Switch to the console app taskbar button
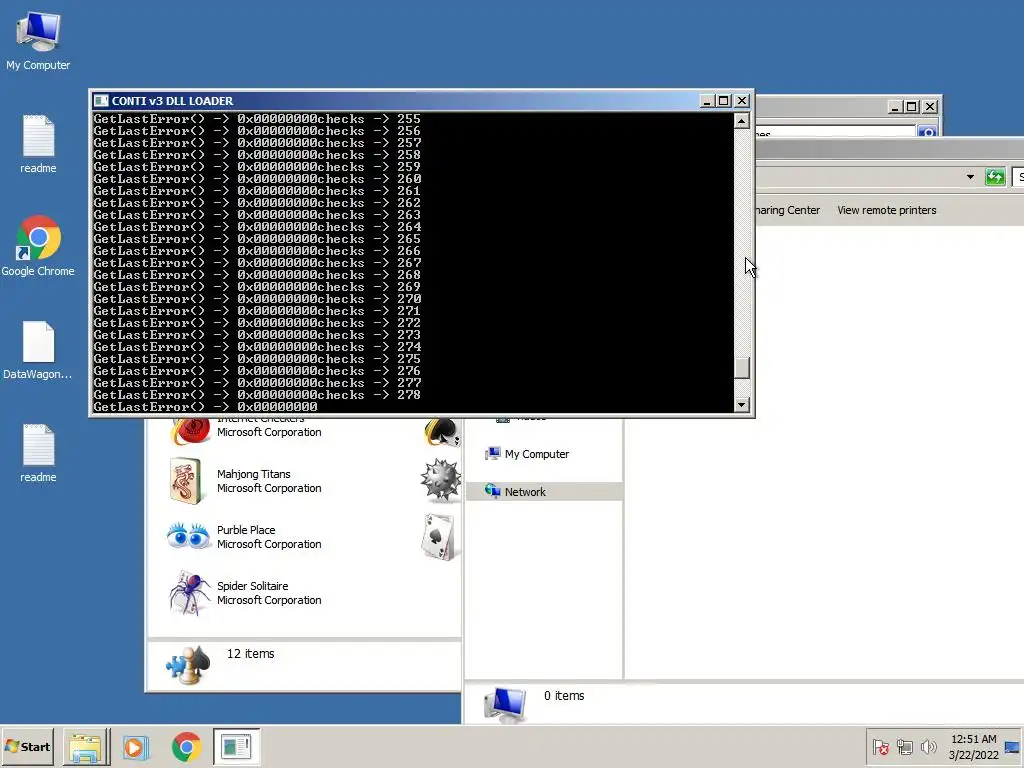The image size is (1024, 768). coord(236,746)
